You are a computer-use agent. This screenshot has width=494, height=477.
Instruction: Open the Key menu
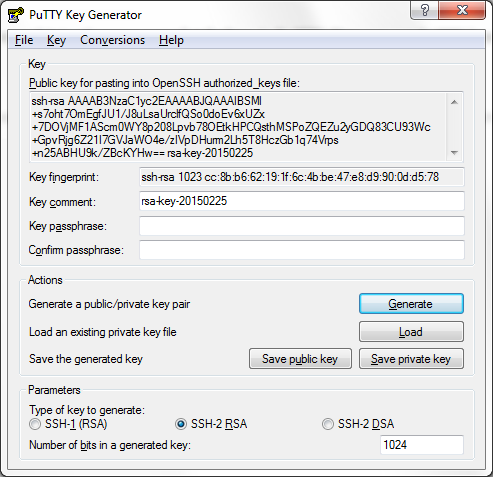coord(56,40)
